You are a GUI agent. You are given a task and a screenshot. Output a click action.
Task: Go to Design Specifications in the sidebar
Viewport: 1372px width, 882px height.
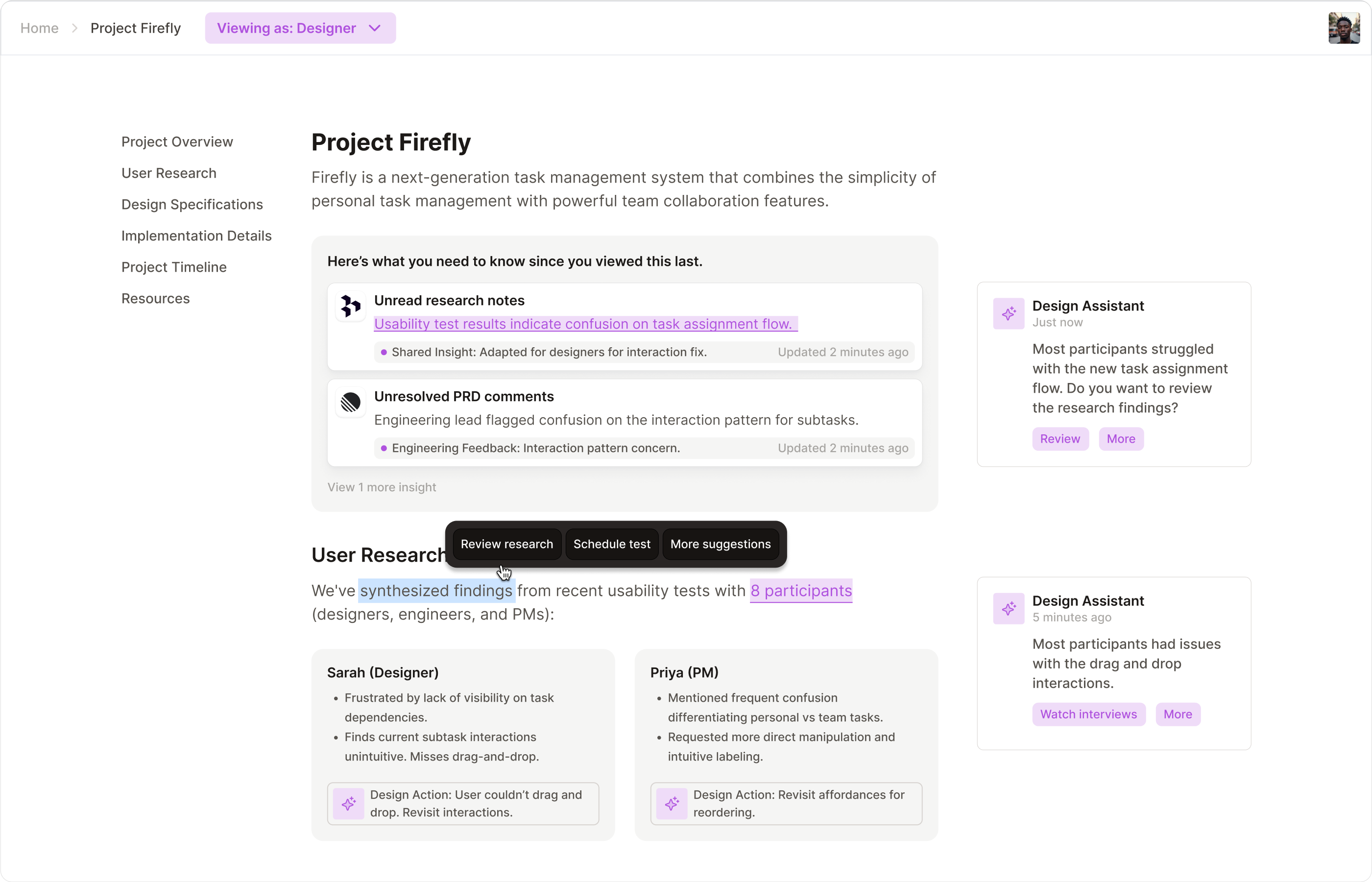click(x=192, y=205)
